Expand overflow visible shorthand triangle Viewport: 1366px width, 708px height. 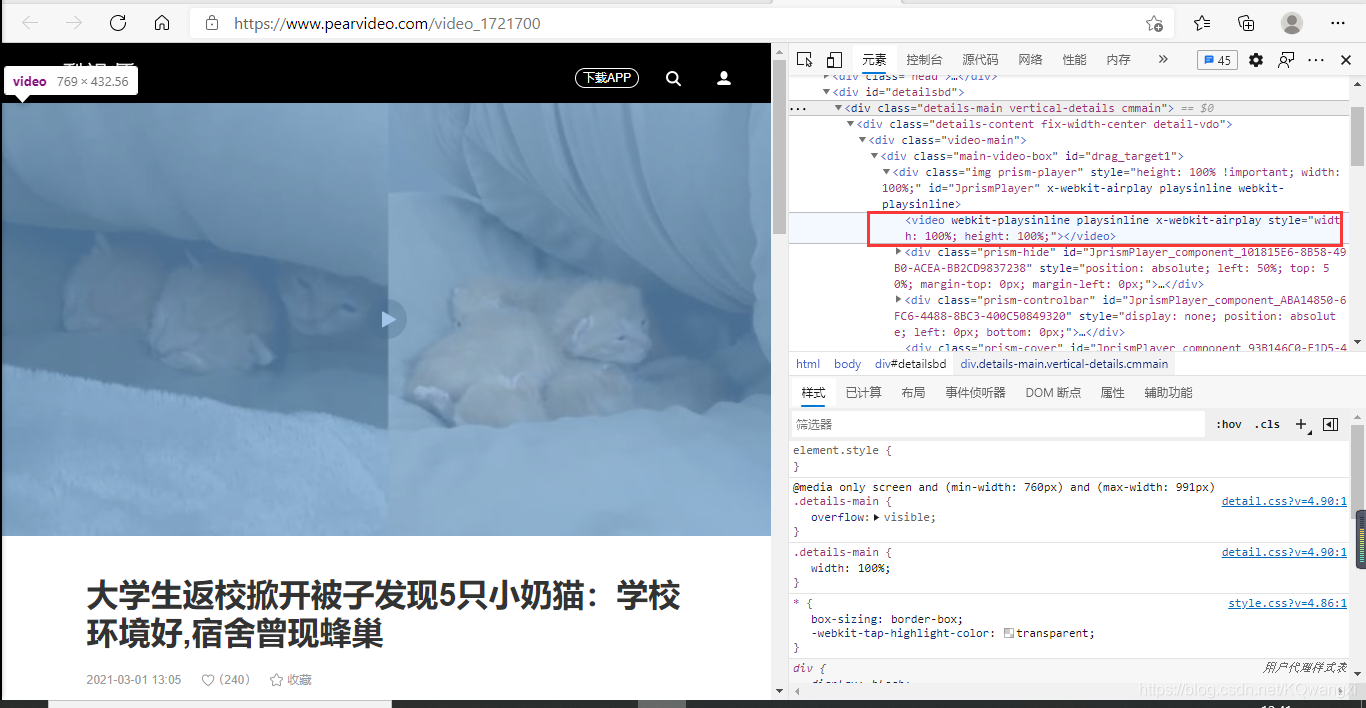[x=877, y=518]
